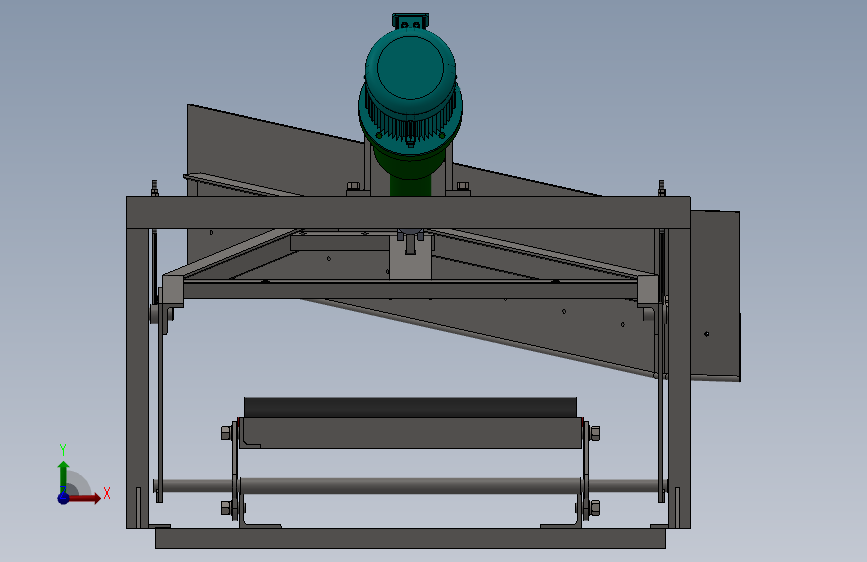Select the long horizontal shaft rod

pos(410,486)
